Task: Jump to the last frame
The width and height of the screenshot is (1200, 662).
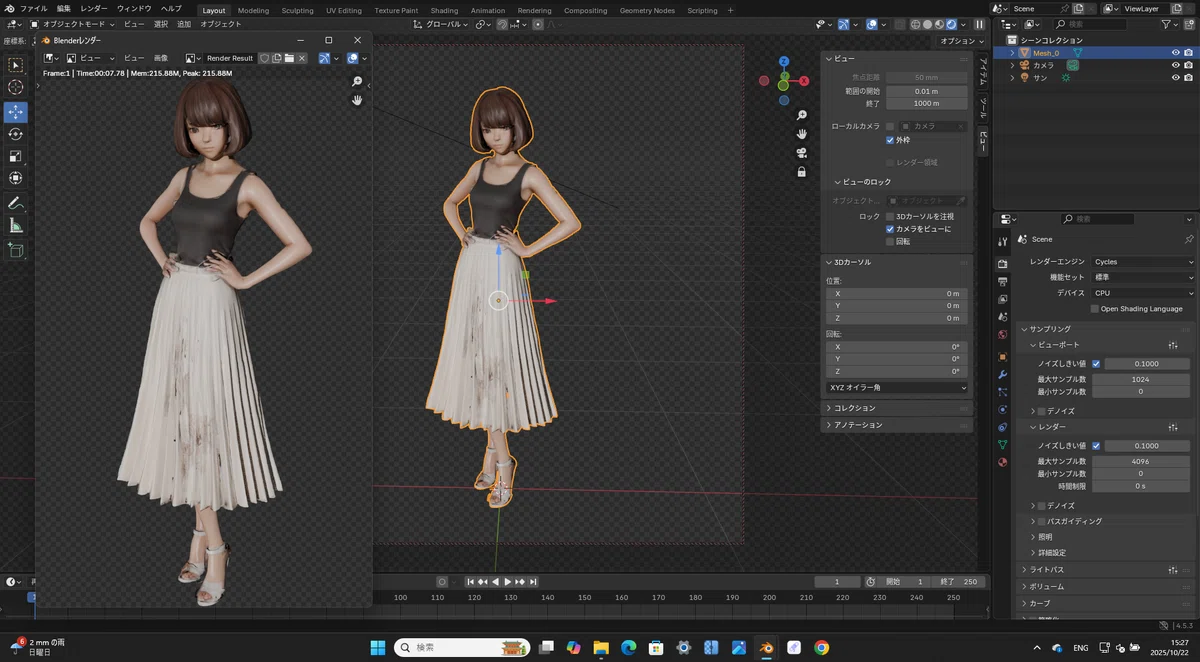Action: 533,582
